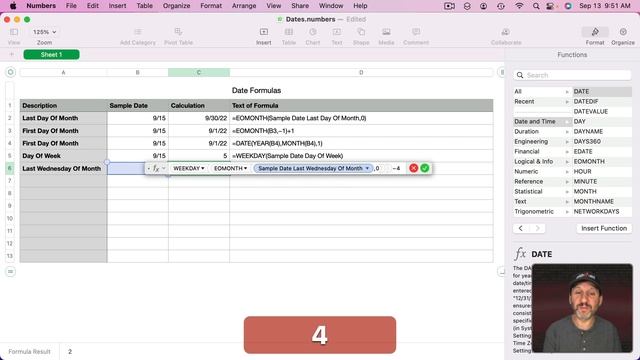
Task: Open the Format menu
Action: coord(211,6)
